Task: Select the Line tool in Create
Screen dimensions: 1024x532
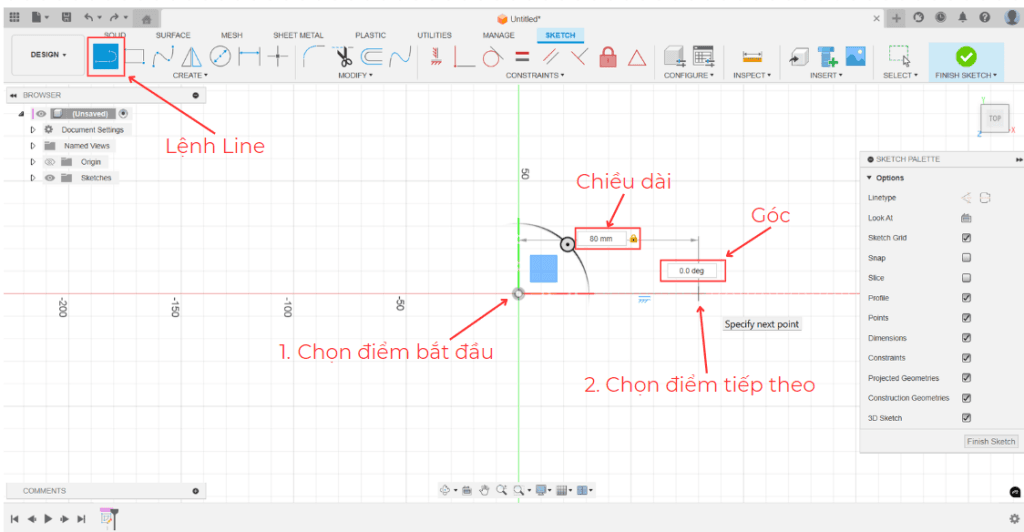Action: tap(106, 58)
